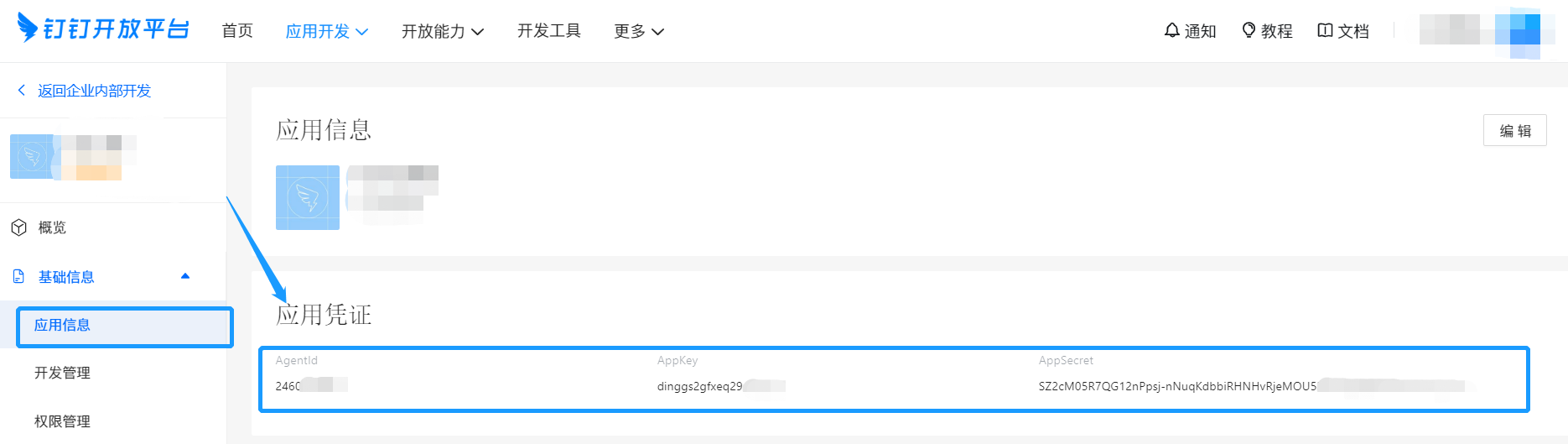The image size is (1568, 444).
Task: Open 开发管理 in the sidebar
Action: click(62, 373)
